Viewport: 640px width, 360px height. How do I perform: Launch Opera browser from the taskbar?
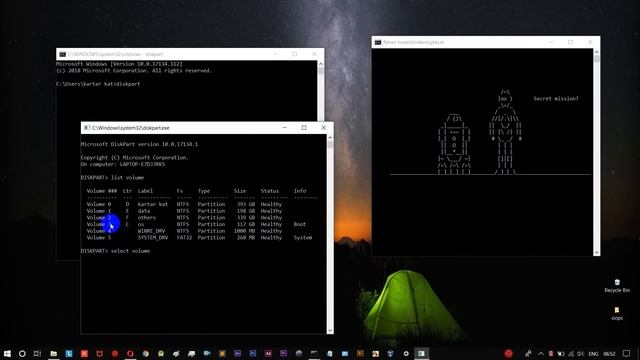pyautogui.click(x=130, y=353)
